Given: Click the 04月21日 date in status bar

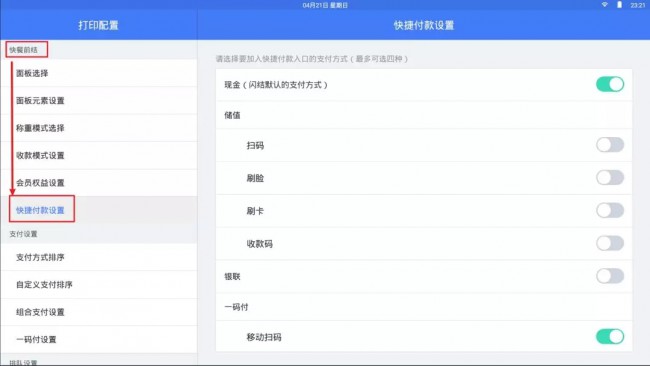Looking at the screenshot, I should pyautogui.click(x=325, y=5).
